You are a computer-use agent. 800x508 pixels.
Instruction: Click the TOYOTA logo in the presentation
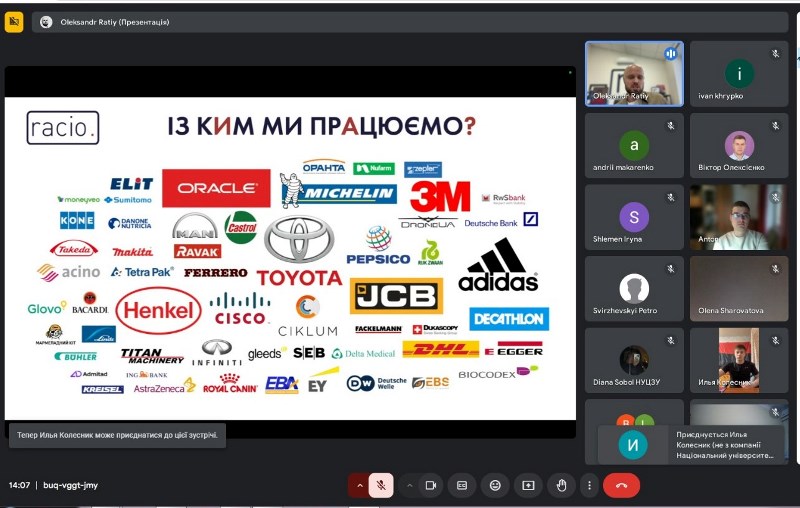point(299,252)
